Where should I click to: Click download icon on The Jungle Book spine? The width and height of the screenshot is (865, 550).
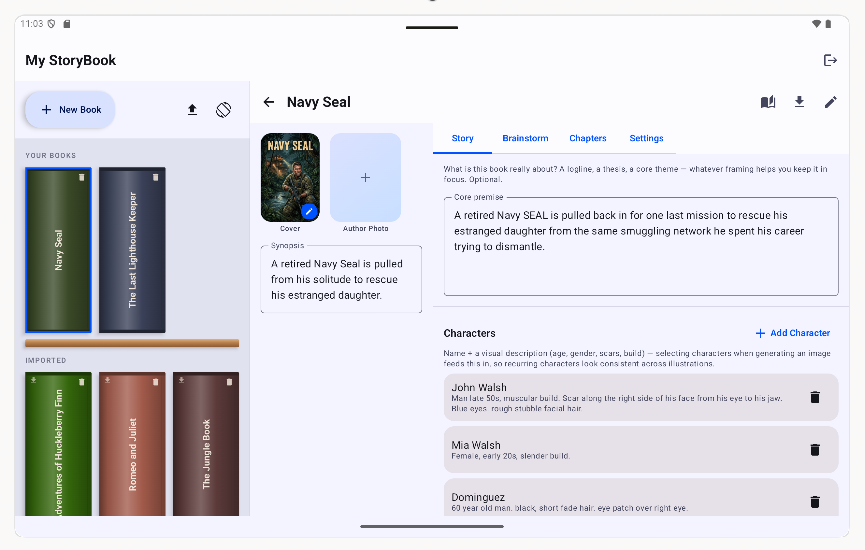[181, 380]
